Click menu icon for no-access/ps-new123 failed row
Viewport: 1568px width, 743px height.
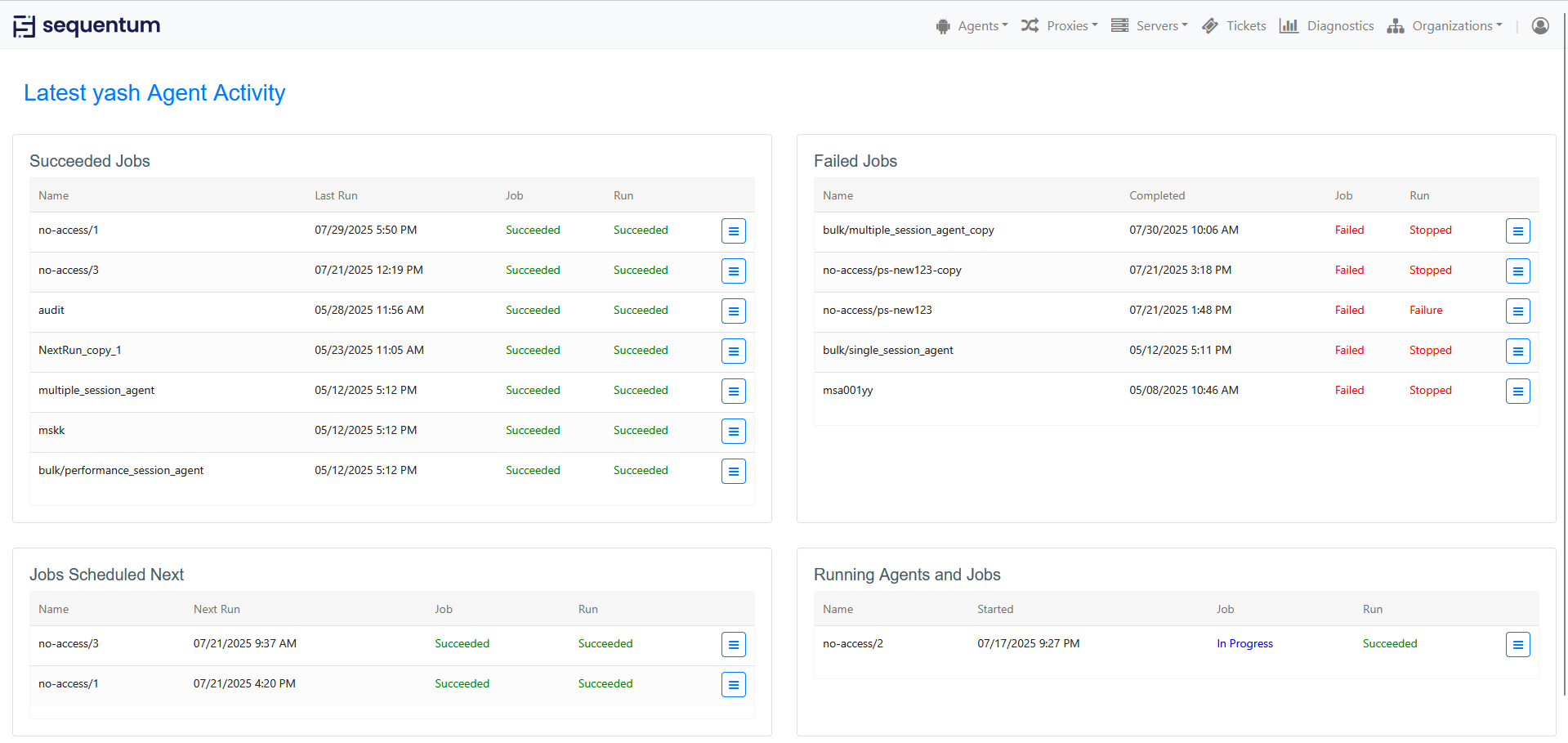click(1517, 311)
